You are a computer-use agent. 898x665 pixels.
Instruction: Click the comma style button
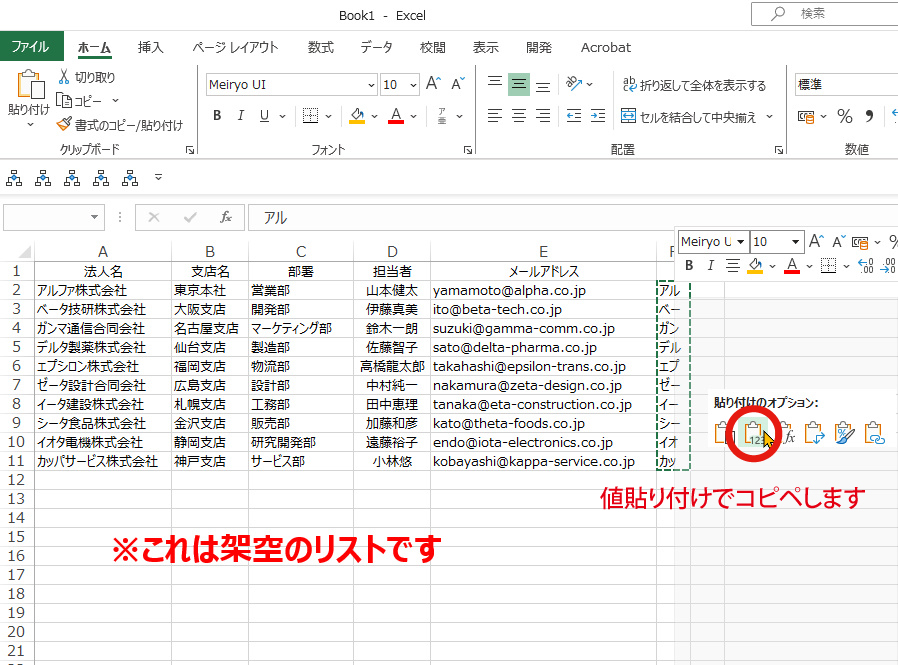[869, 116]
